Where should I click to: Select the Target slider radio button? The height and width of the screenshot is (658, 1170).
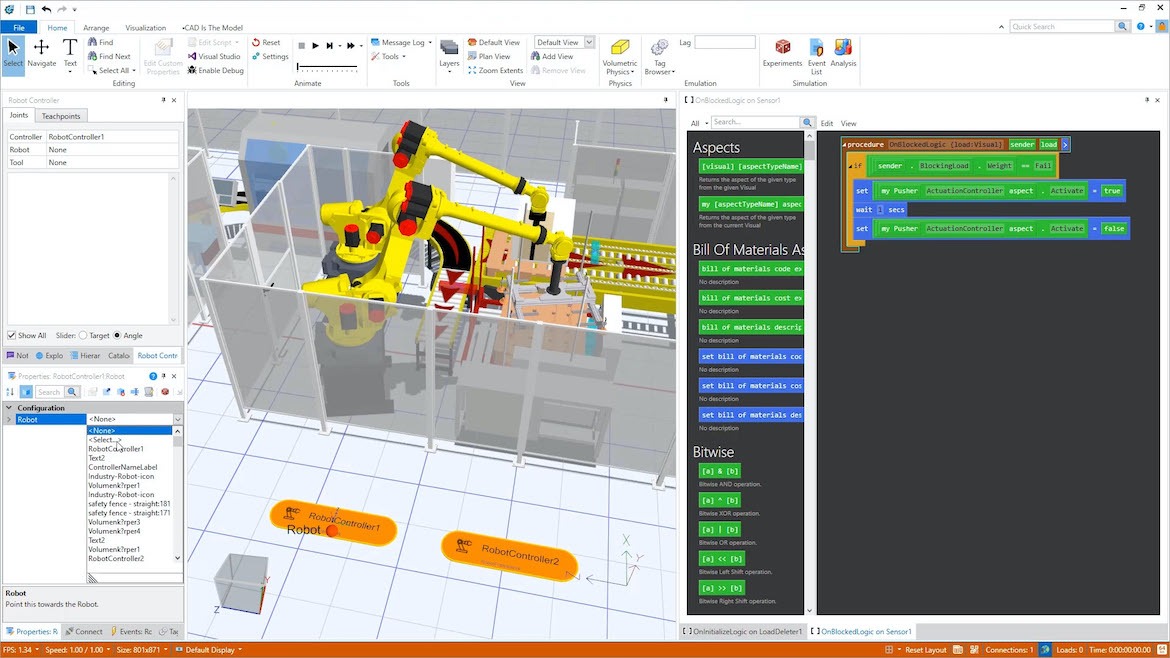point(83,336)
